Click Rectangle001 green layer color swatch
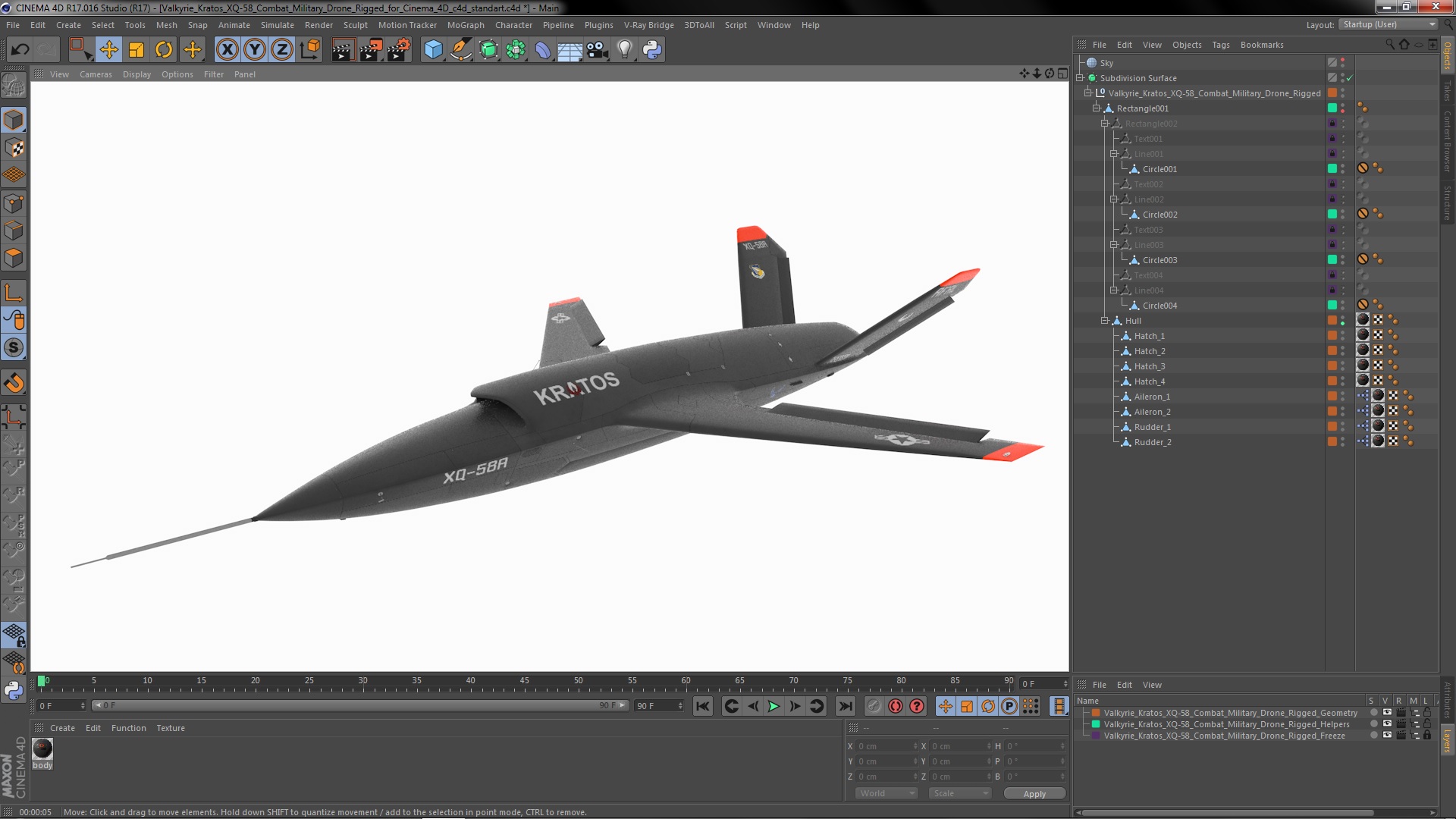 (1332, 108)
